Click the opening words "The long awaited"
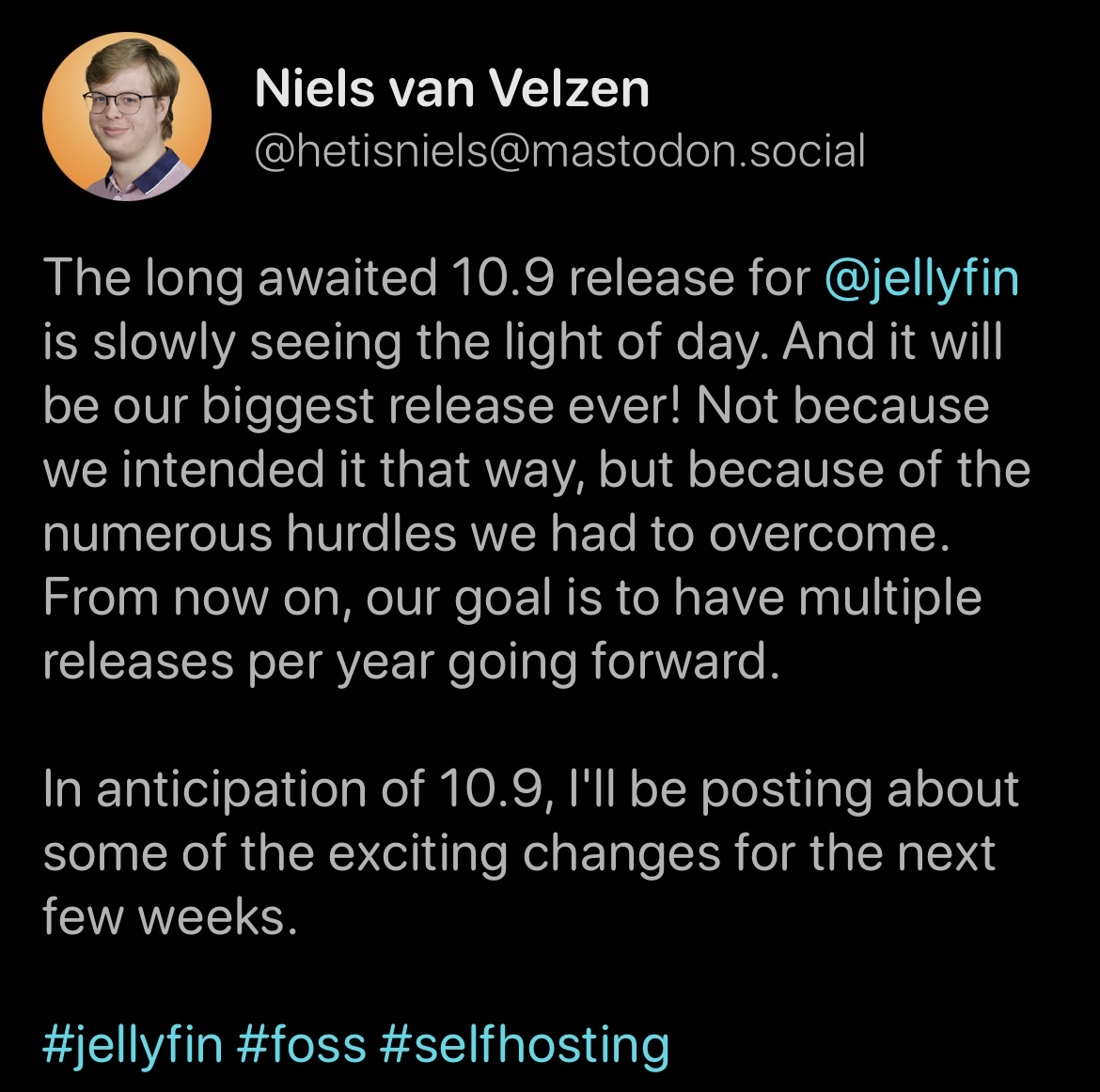The height and width of the screenshot is (1092, 1100). (x=240, y=278)
